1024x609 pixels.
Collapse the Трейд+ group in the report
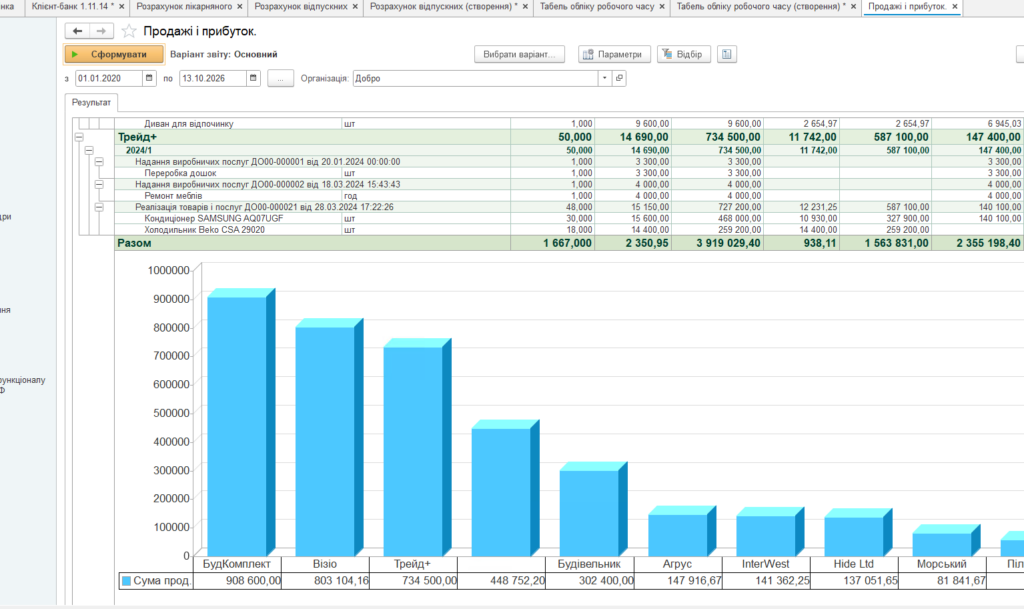point(79,137)
